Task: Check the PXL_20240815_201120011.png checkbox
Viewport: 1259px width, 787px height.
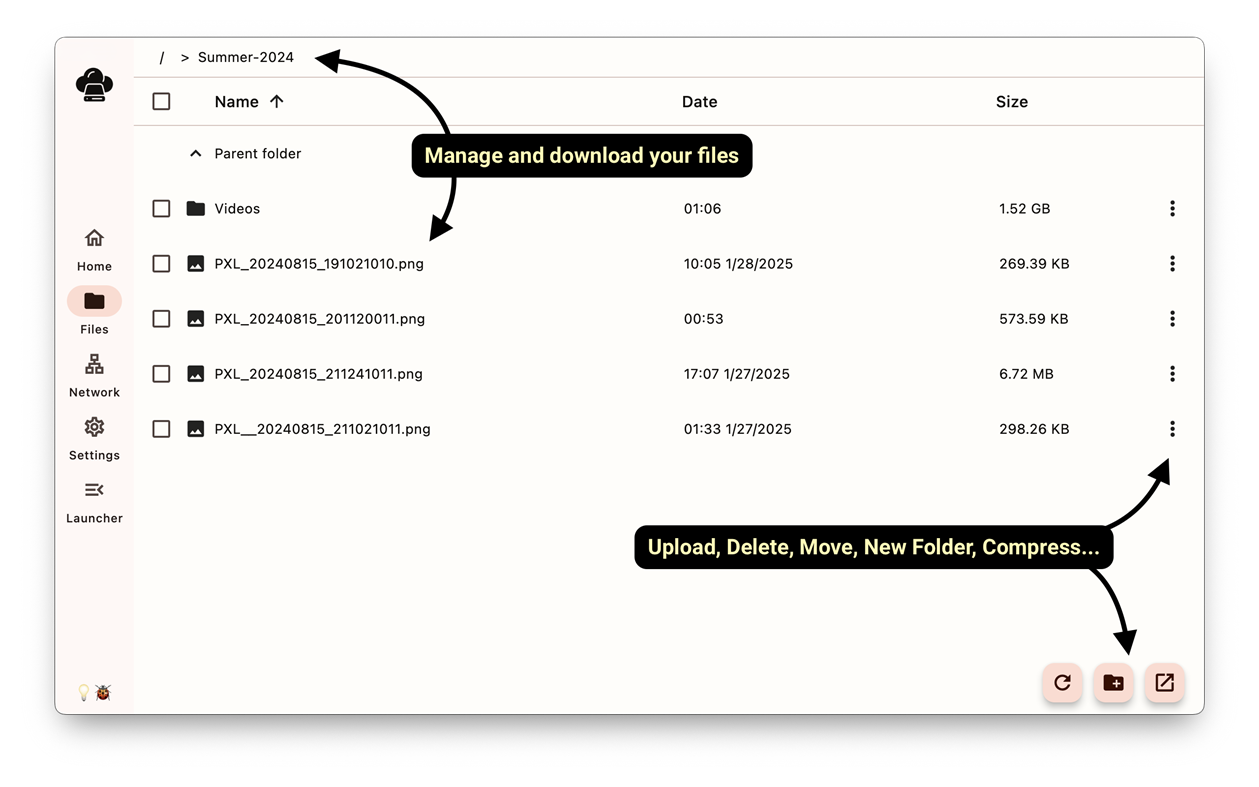Action: (x=161, y=318)
